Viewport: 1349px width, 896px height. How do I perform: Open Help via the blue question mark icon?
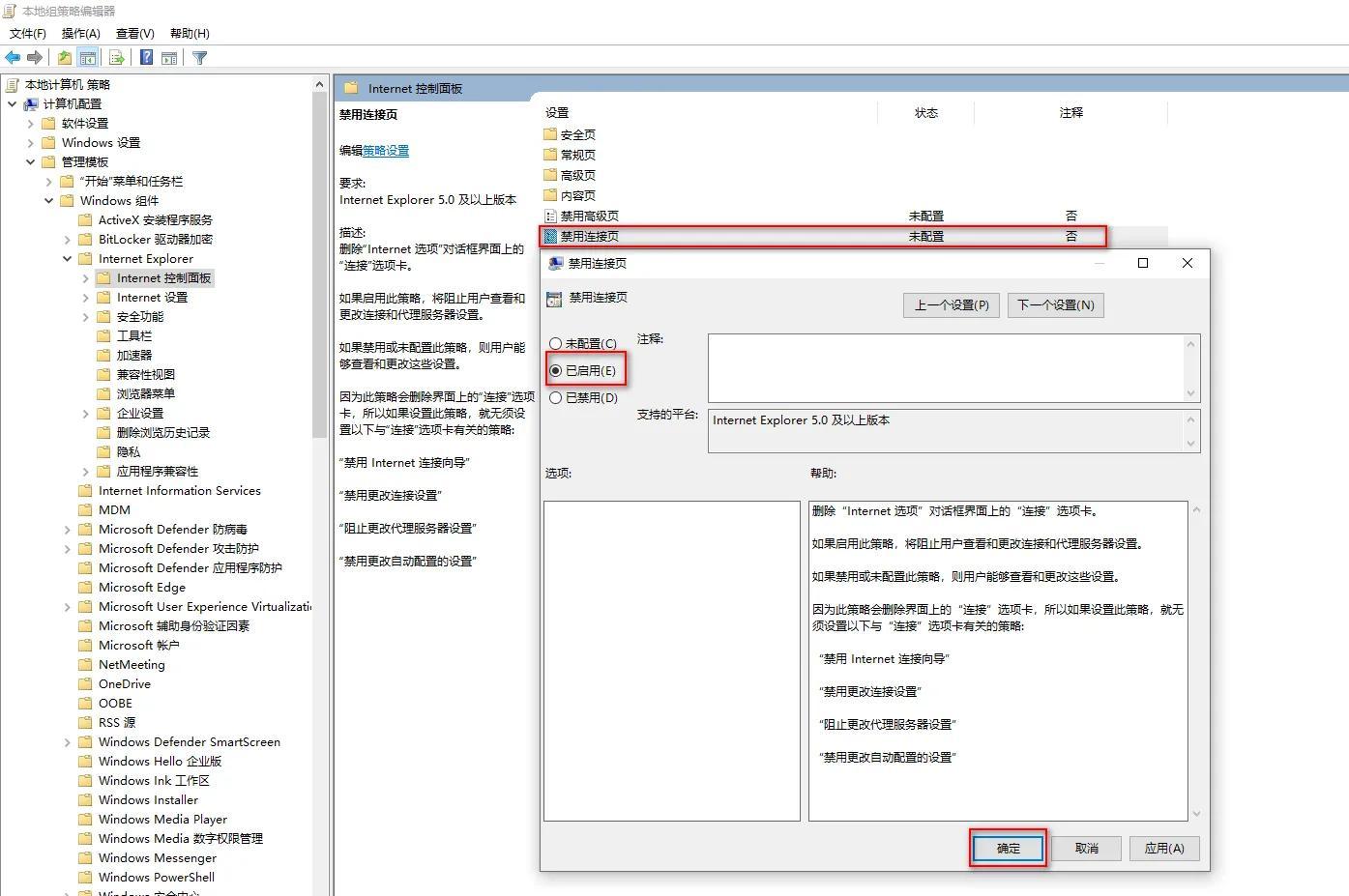pyautogui.click(x=146, y=58)
